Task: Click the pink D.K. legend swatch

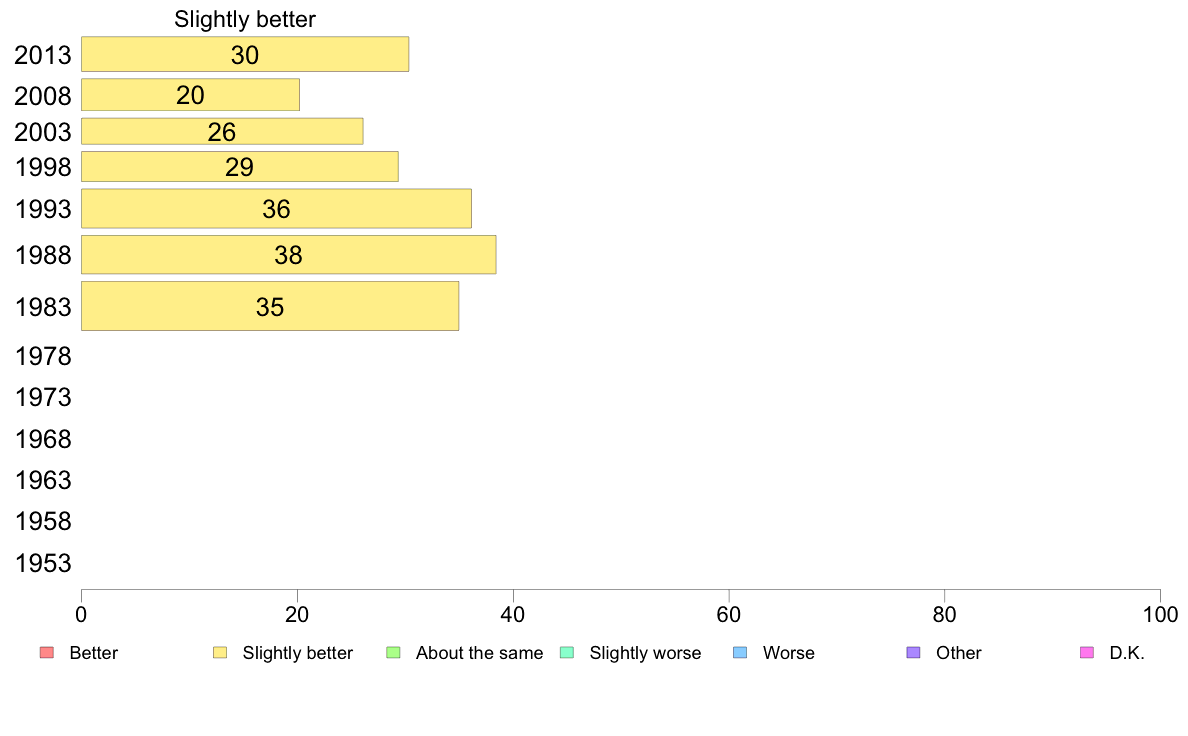Action: pos(1087,653)
